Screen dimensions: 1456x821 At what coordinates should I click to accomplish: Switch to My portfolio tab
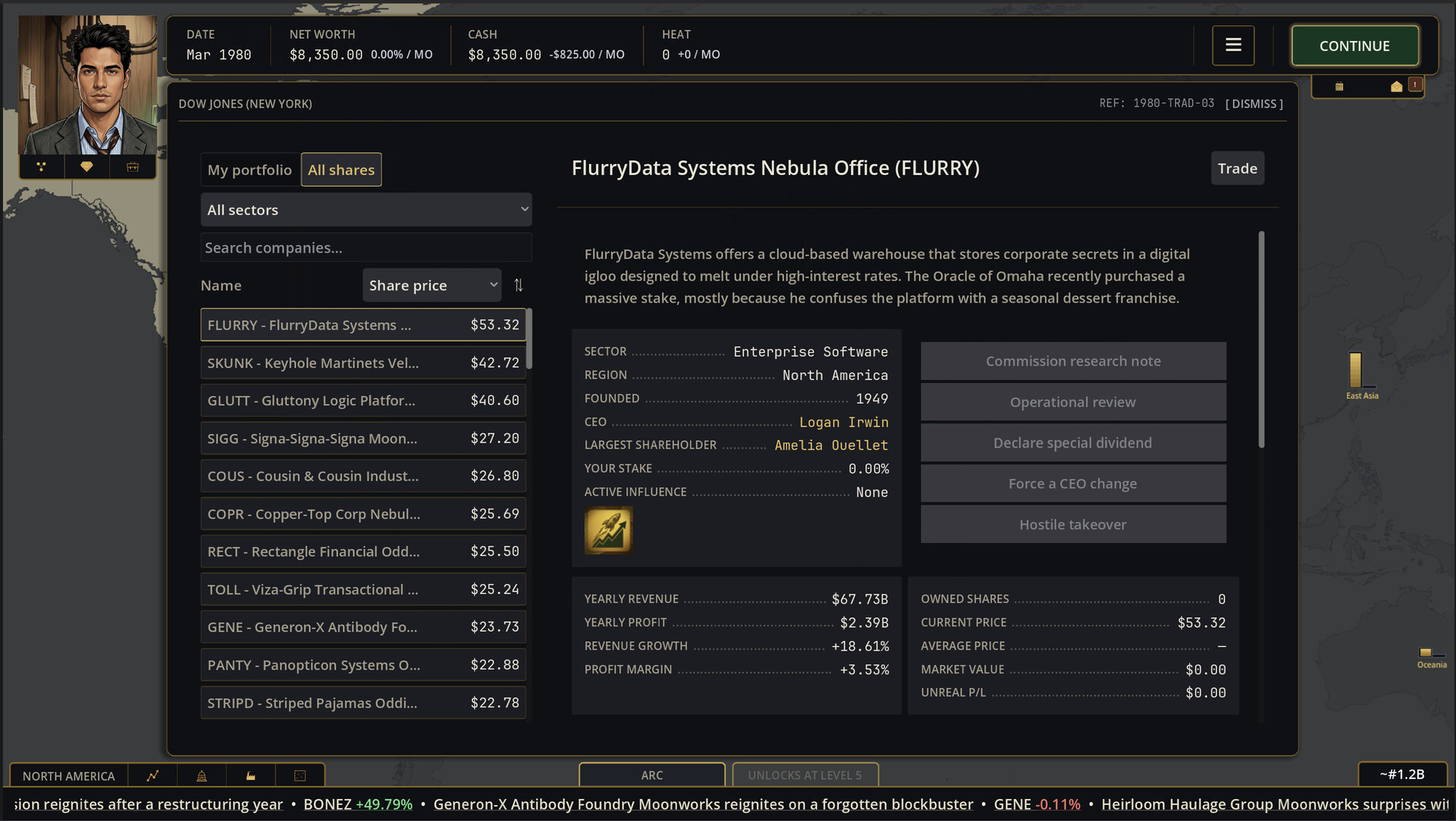pos(250,170)
